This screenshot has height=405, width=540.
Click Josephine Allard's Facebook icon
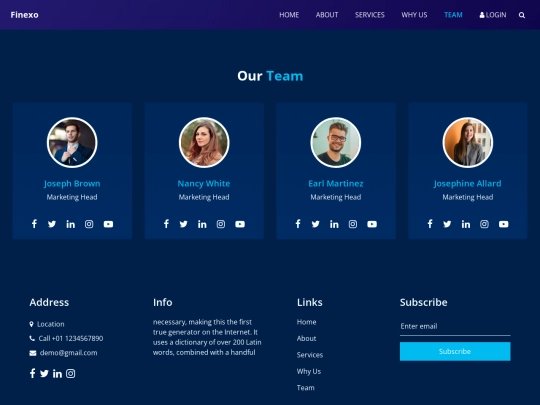click(430, 224)
